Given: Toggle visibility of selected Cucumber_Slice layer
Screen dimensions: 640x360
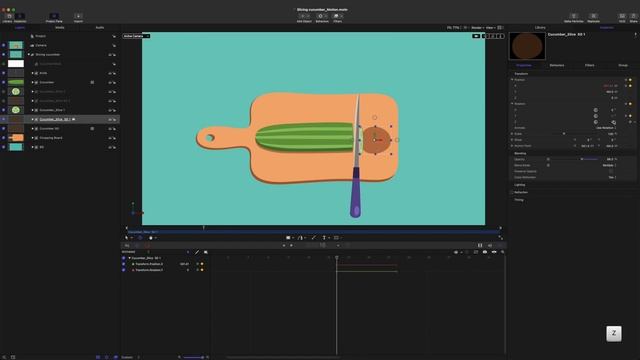Looking at the screenshot, I should click(4, 119).
